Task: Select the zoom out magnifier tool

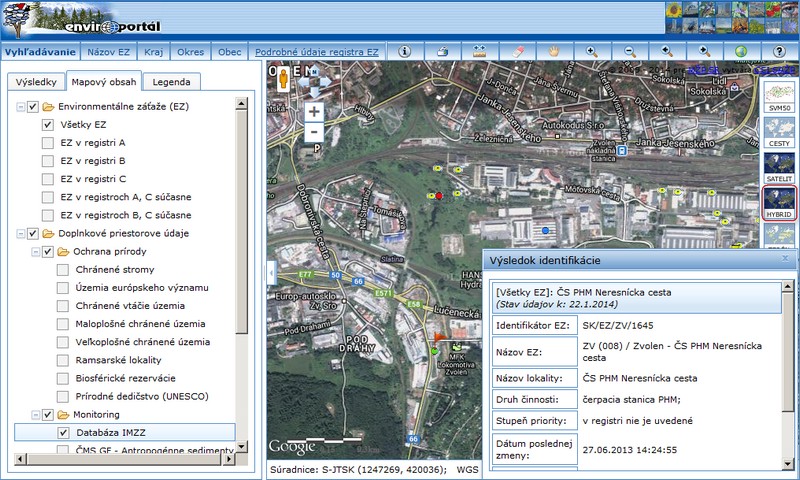Action: click(x=630, y=52)
